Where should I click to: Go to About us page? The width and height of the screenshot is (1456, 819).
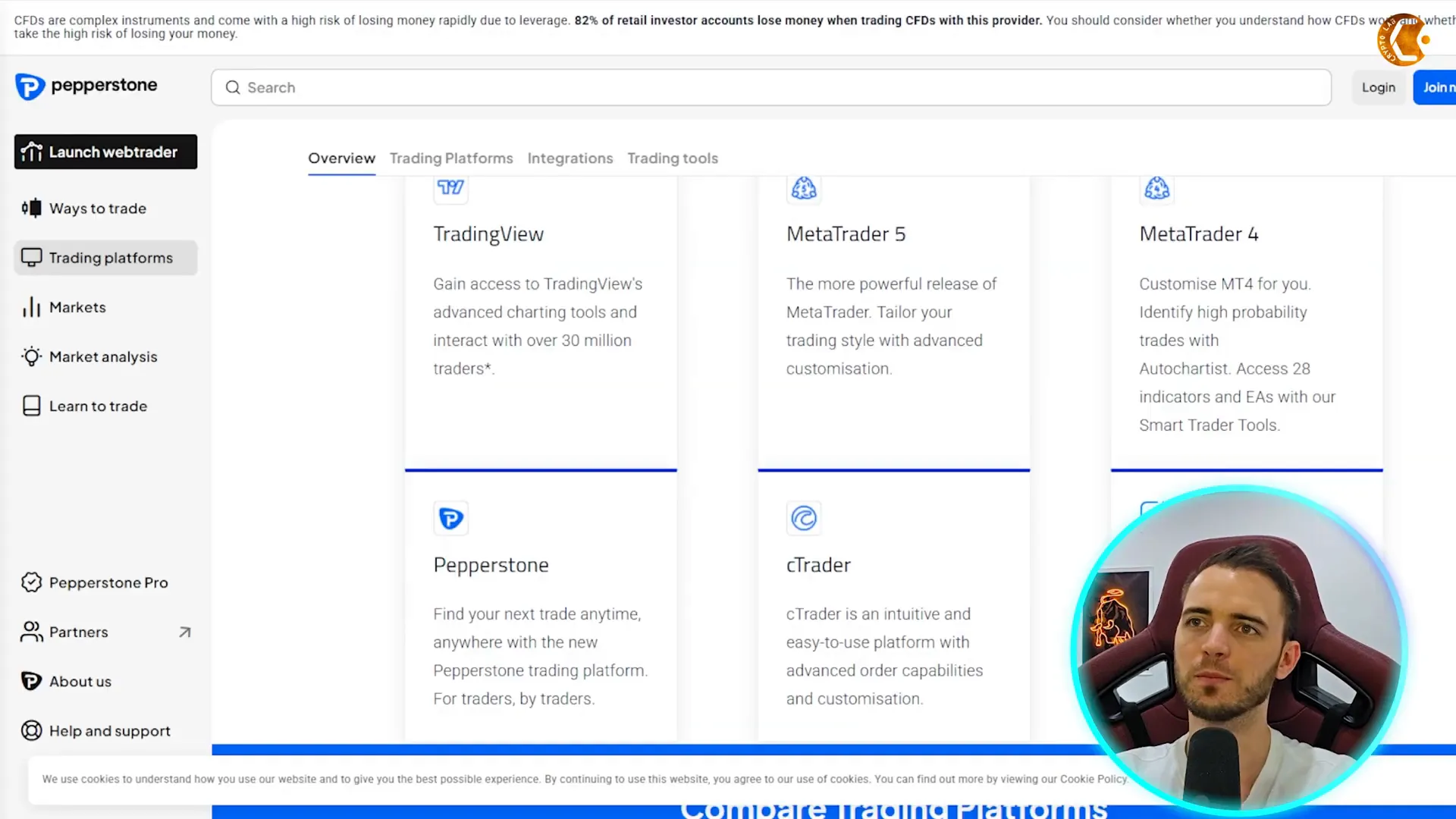click(x=105, y=681)
